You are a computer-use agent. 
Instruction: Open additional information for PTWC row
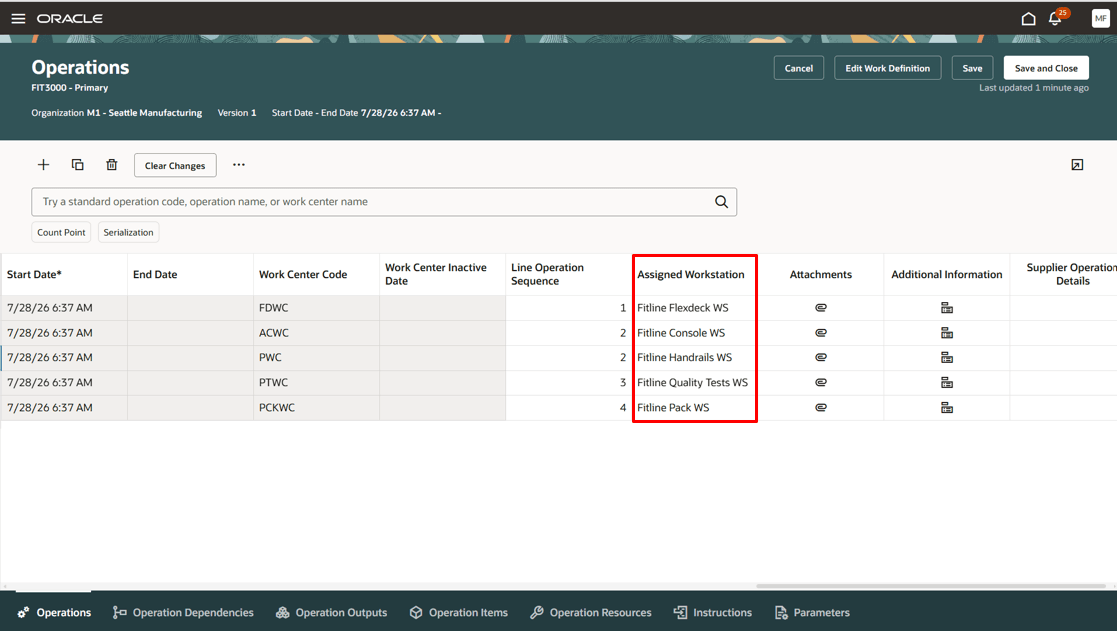click(x=947, y=382)
